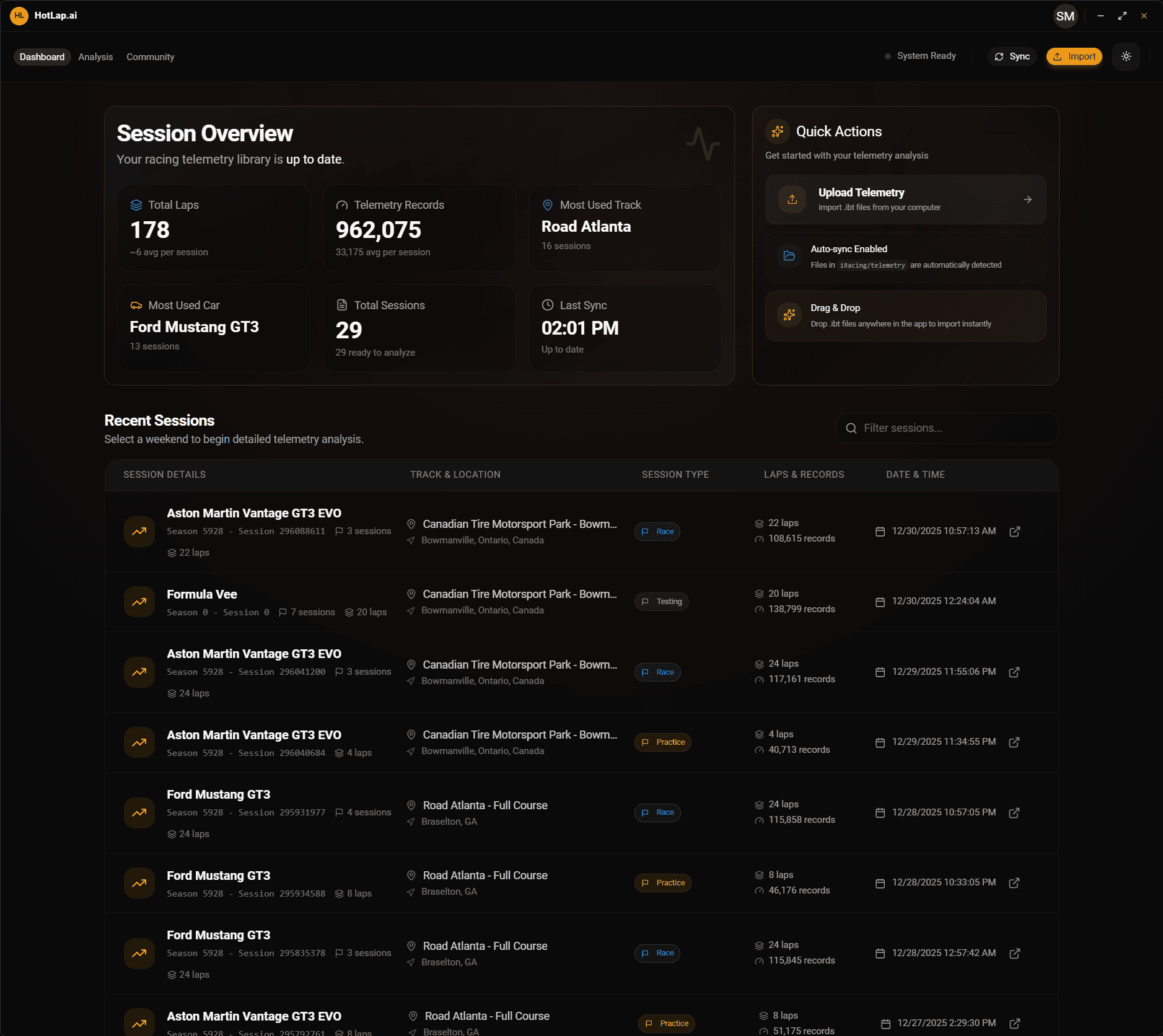Open external link for the 12/30 Race session
This screenshot has height=1036, width=1163.
1014,531
